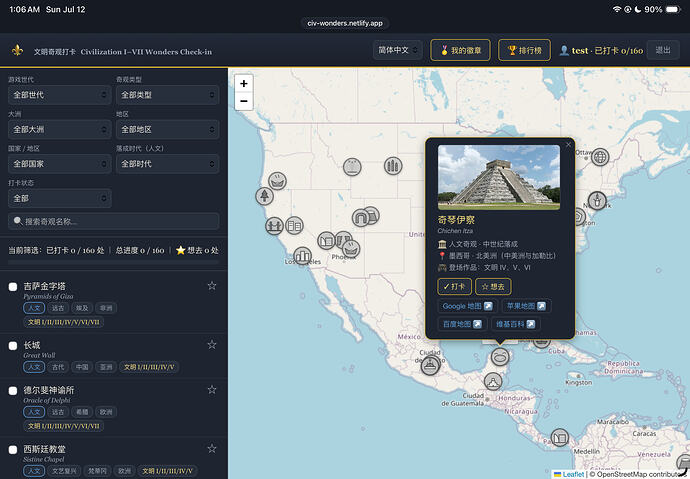
Task: Open 我的徽章 badges page
Action: click(460, 50)
